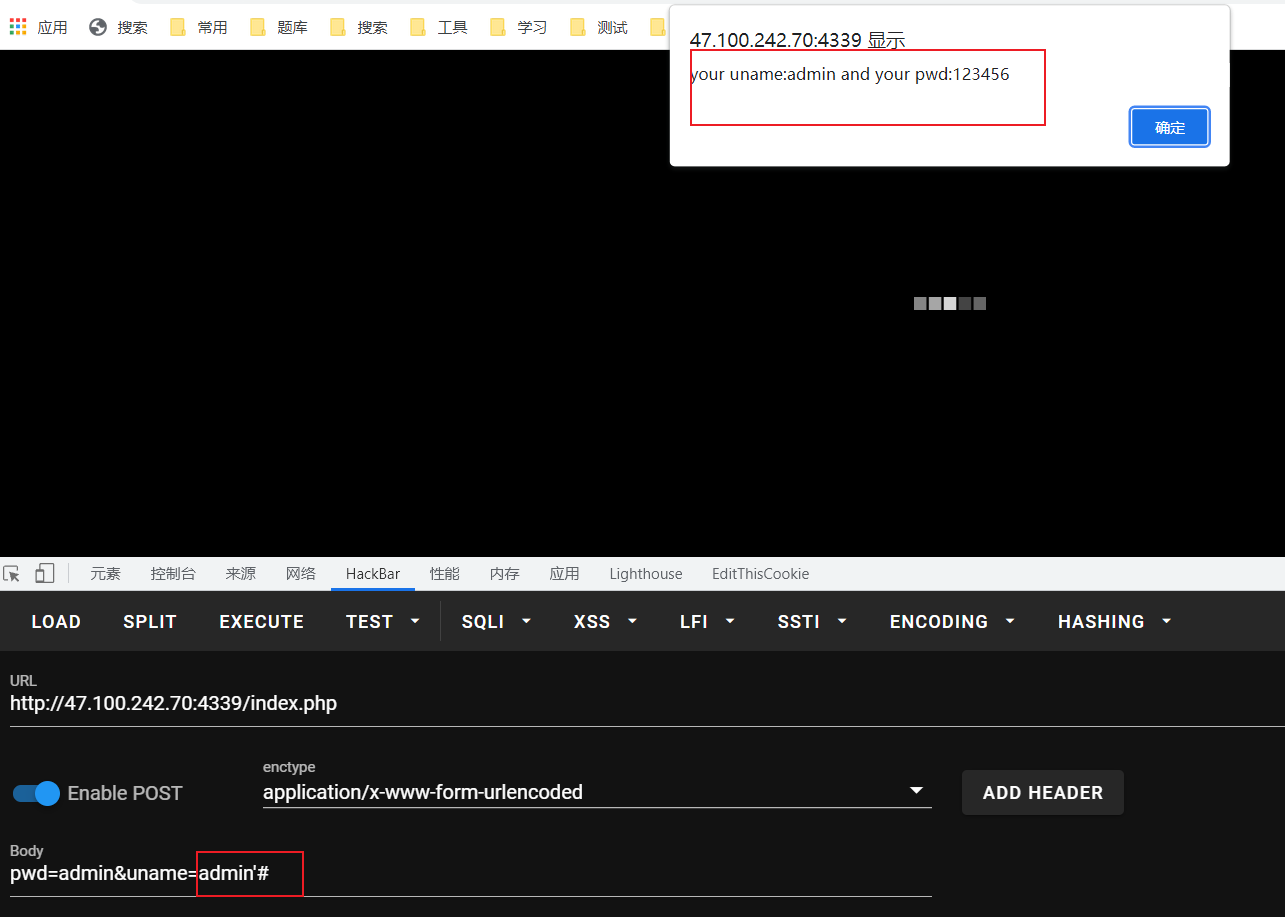The width and height of the screenshot is (1285, 917).
Task: Open the 学习 bookmark folder
Action: pyautogui.click(x=518, y=27)
